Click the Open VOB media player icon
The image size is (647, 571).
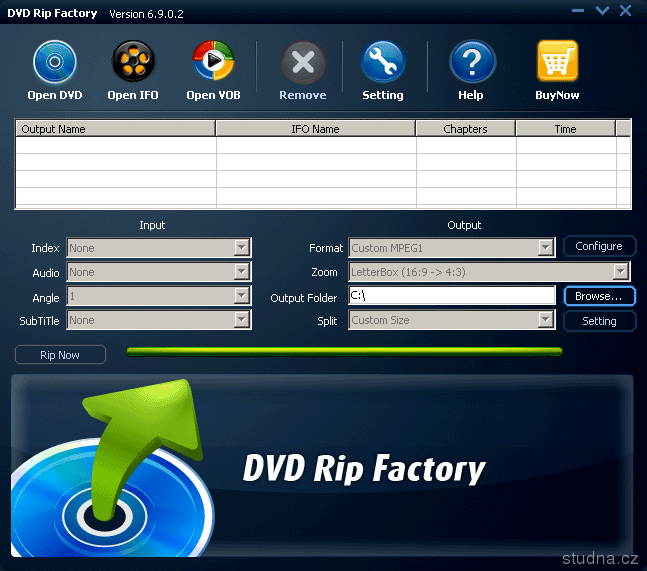[213, 61]
